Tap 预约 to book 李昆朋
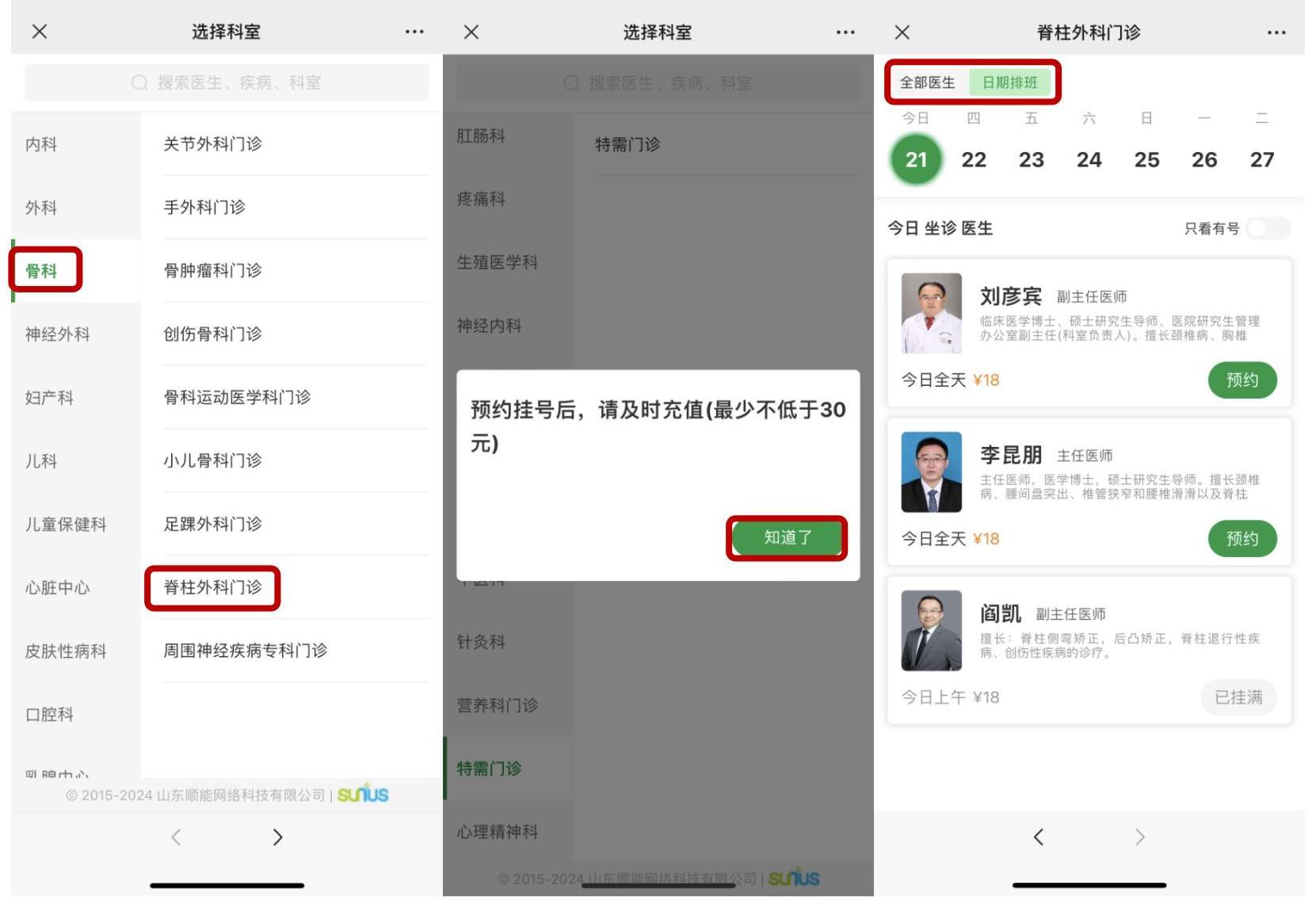Screen dimensions: 1316x905 [x=1242, y=538]
